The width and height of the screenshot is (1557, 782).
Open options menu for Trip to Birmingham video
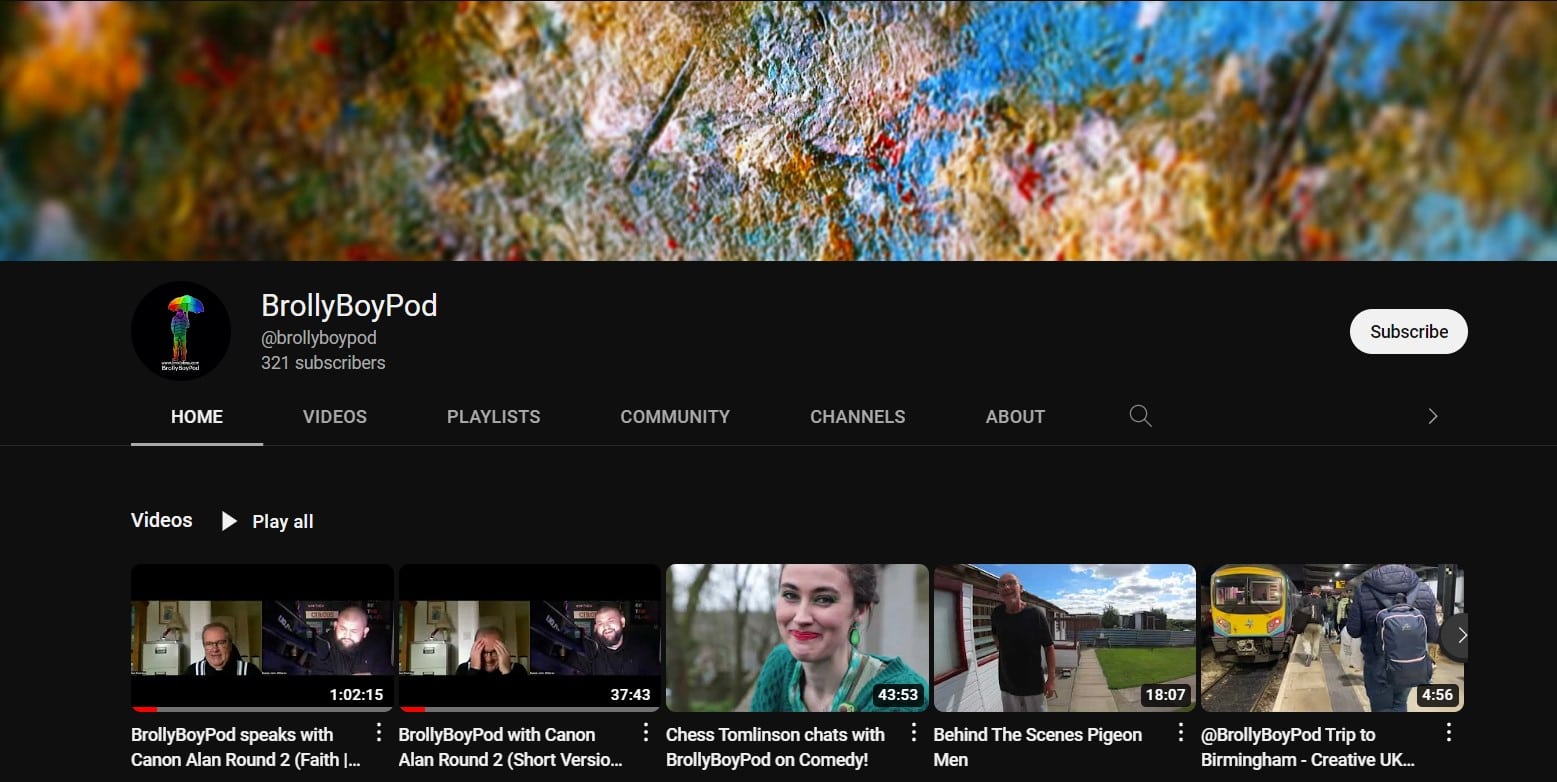(x=1448, y=733)
